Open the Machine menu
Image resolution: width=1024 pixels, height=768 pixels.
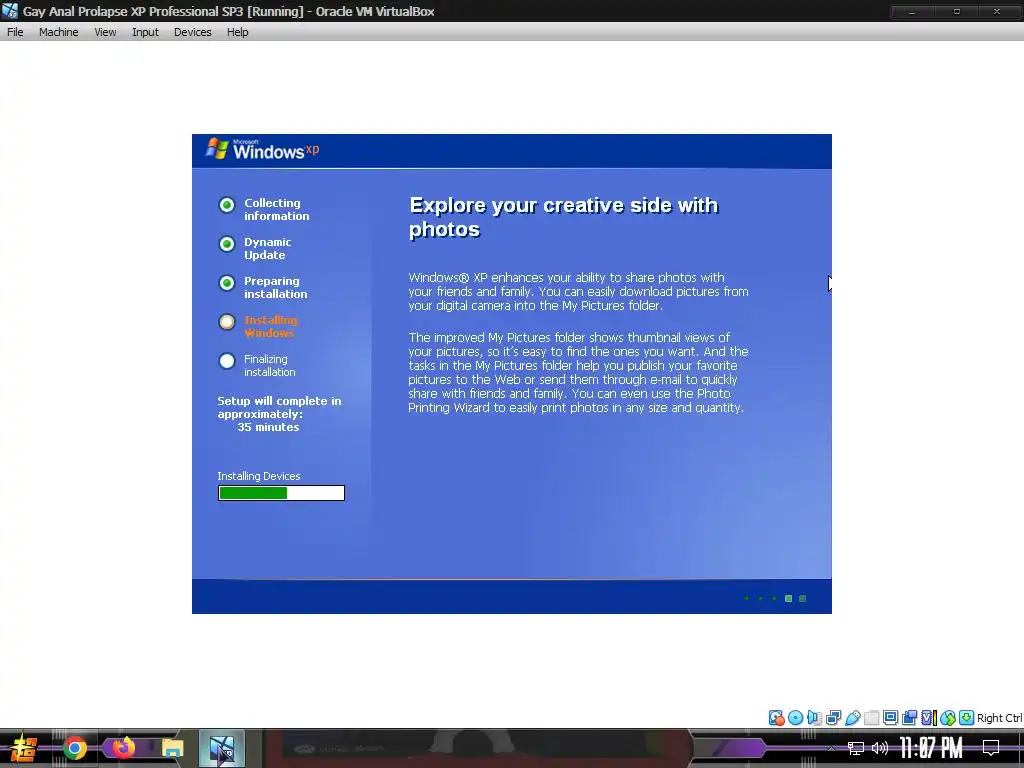click(58, 32)
